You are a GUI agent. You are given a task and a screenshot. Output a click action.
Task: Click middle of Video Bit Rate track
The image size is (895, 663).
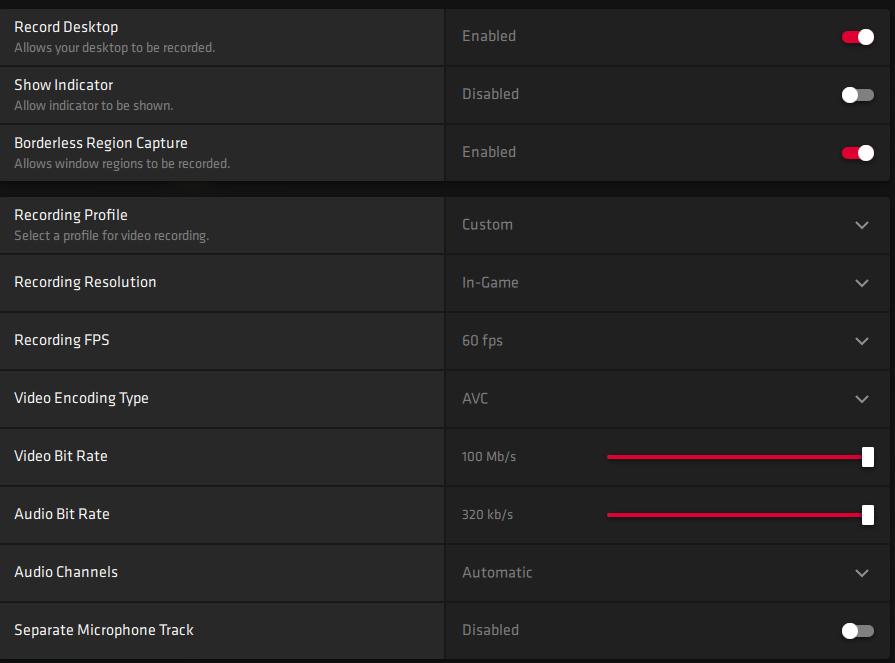[737, 457]
